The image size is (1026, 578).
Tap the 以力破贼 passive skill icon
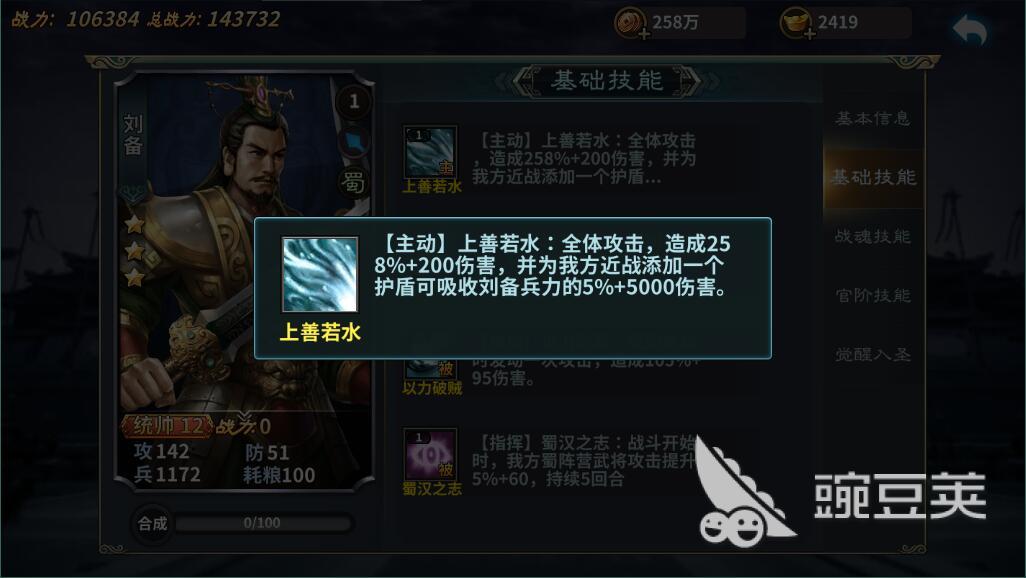click(431, 369)
